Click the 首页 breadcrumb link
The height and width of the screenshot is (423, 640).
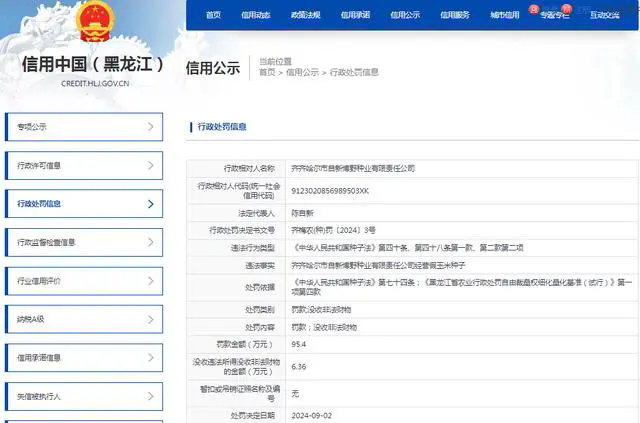[x=267, y=72]
